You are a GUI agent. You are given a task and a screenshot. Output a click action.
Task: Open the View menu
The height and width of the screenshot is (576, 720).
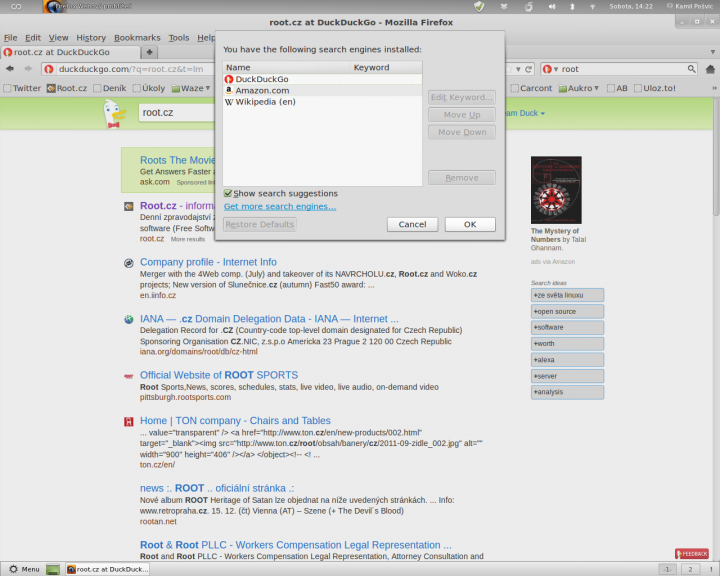[58, 38]
